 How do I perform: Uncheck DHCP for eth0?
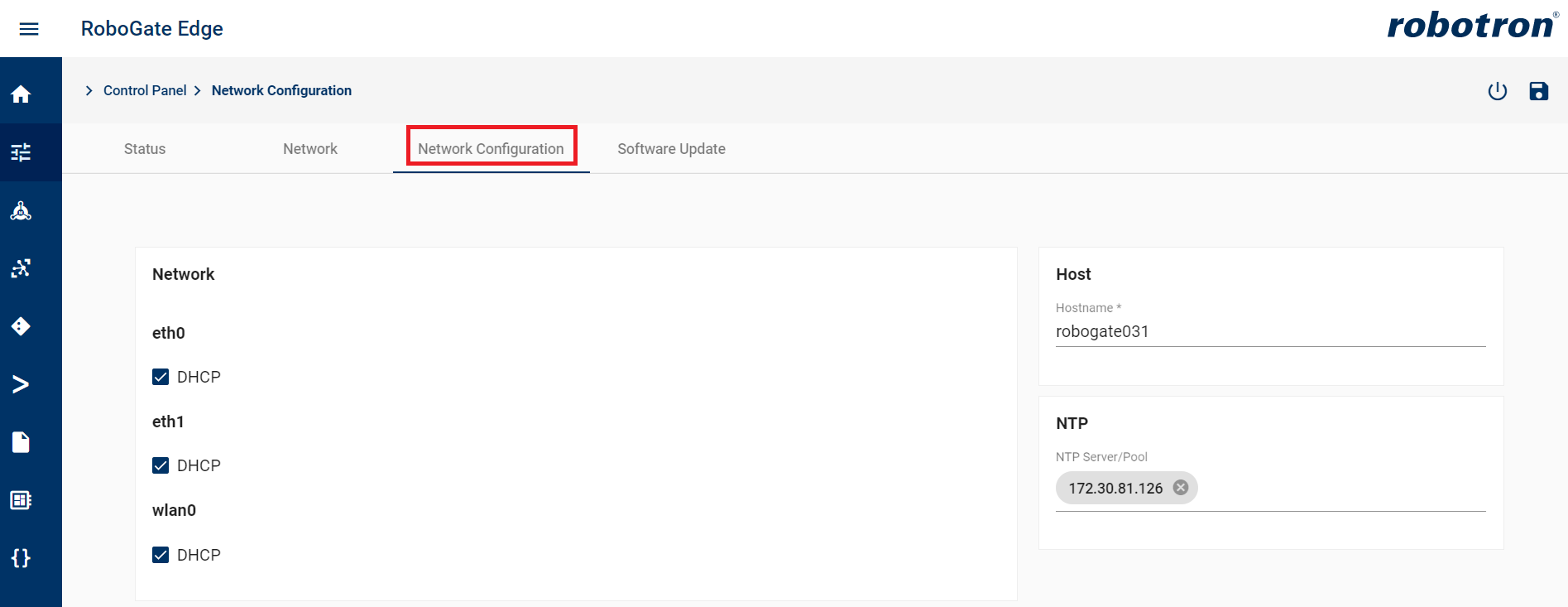[x=161, y=377]
